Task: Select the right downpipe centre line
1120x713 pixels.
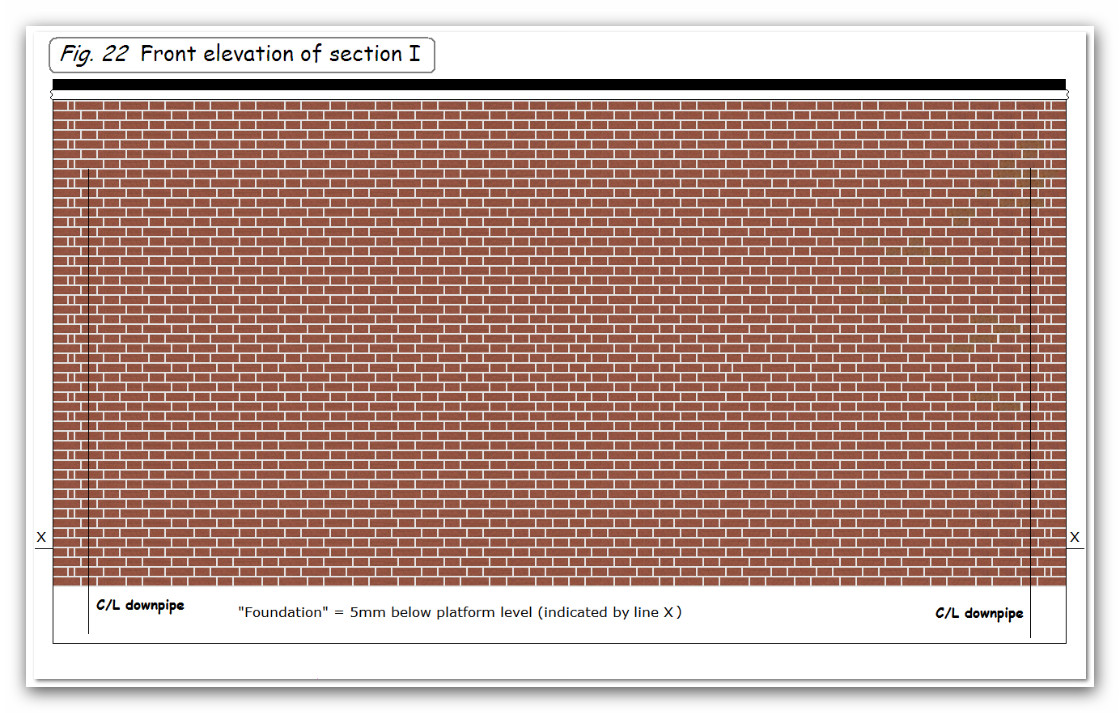Action: (x=1030, y=400)
